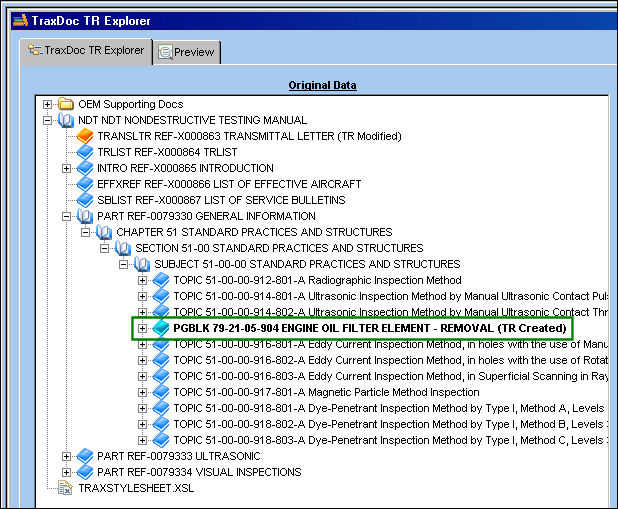
Task: Switch to the TraxDoc TR Explorer tab
Action: 86,51
